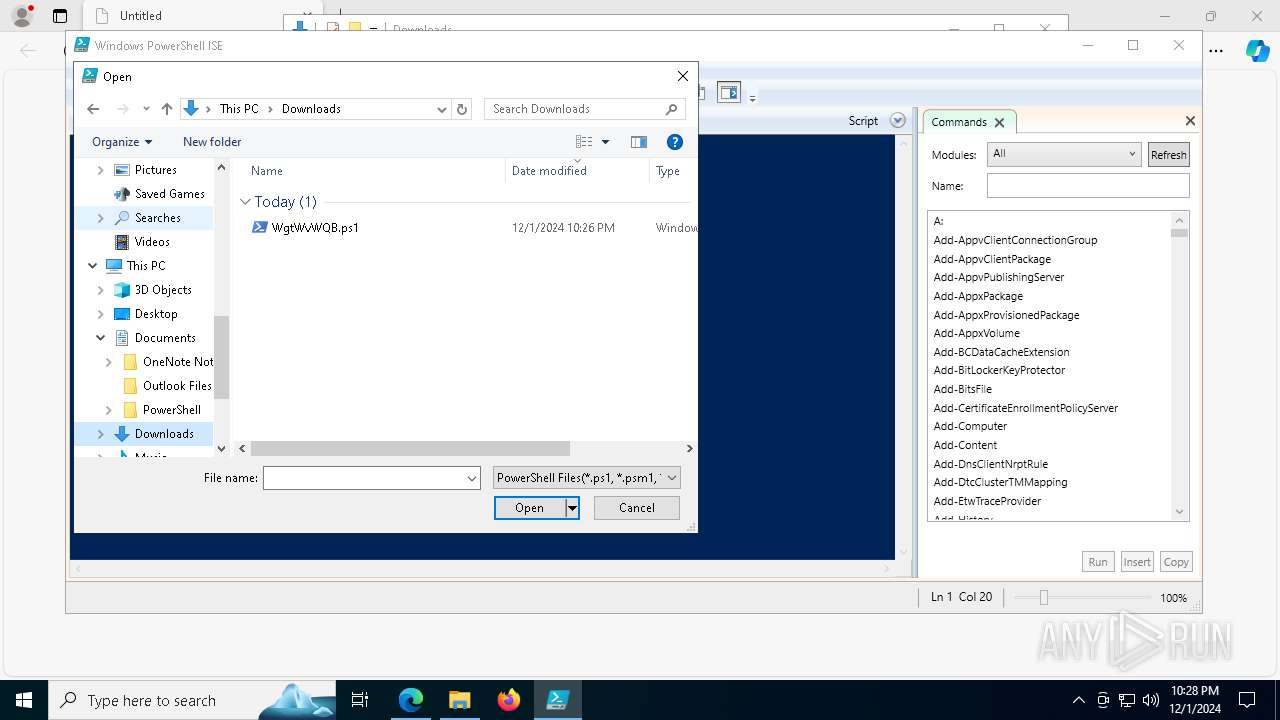Select Add-Content command

965,445
